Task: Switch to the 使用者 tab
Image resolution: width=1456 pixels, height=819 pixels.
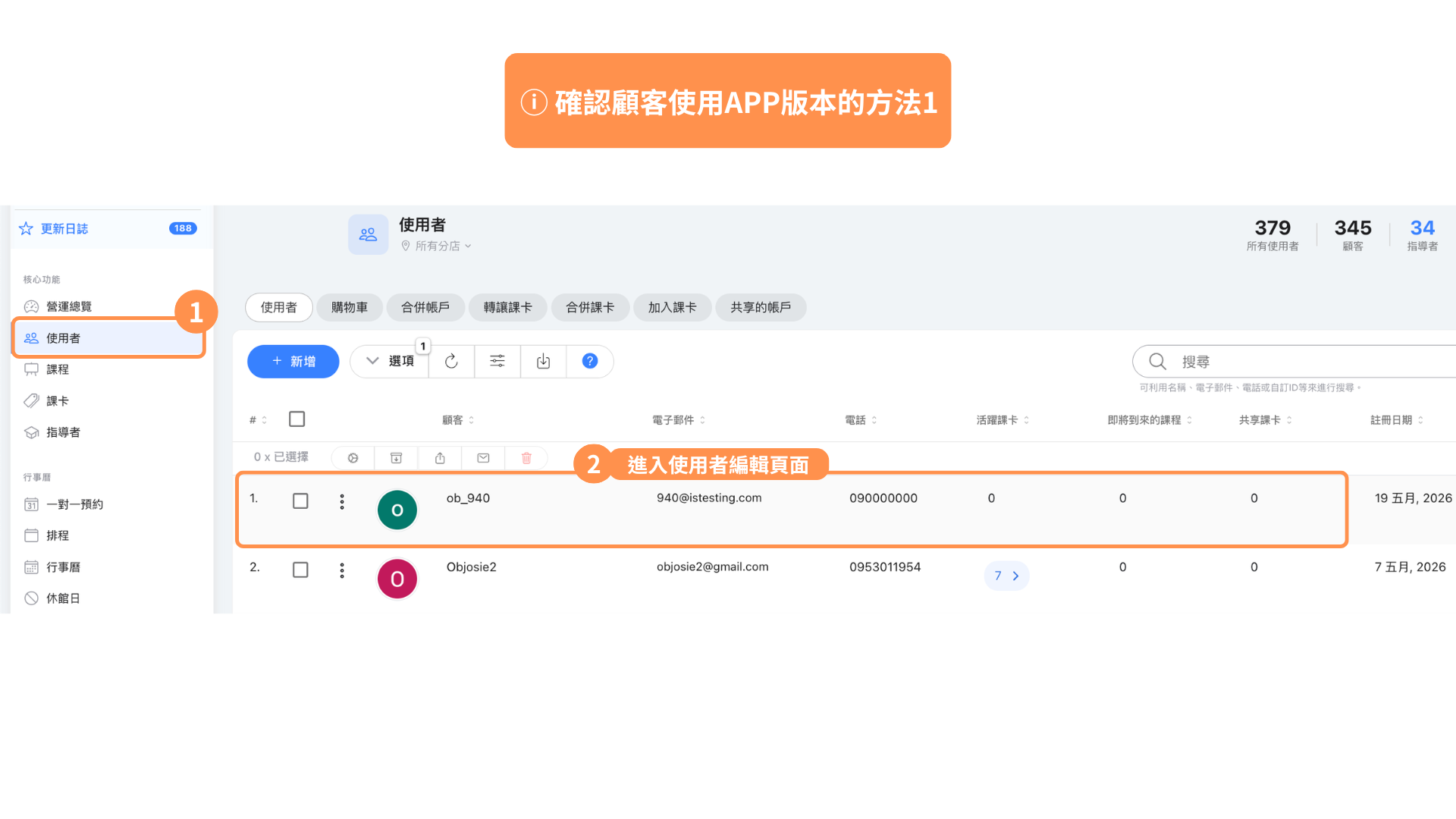Action: [x=279, y=307]
